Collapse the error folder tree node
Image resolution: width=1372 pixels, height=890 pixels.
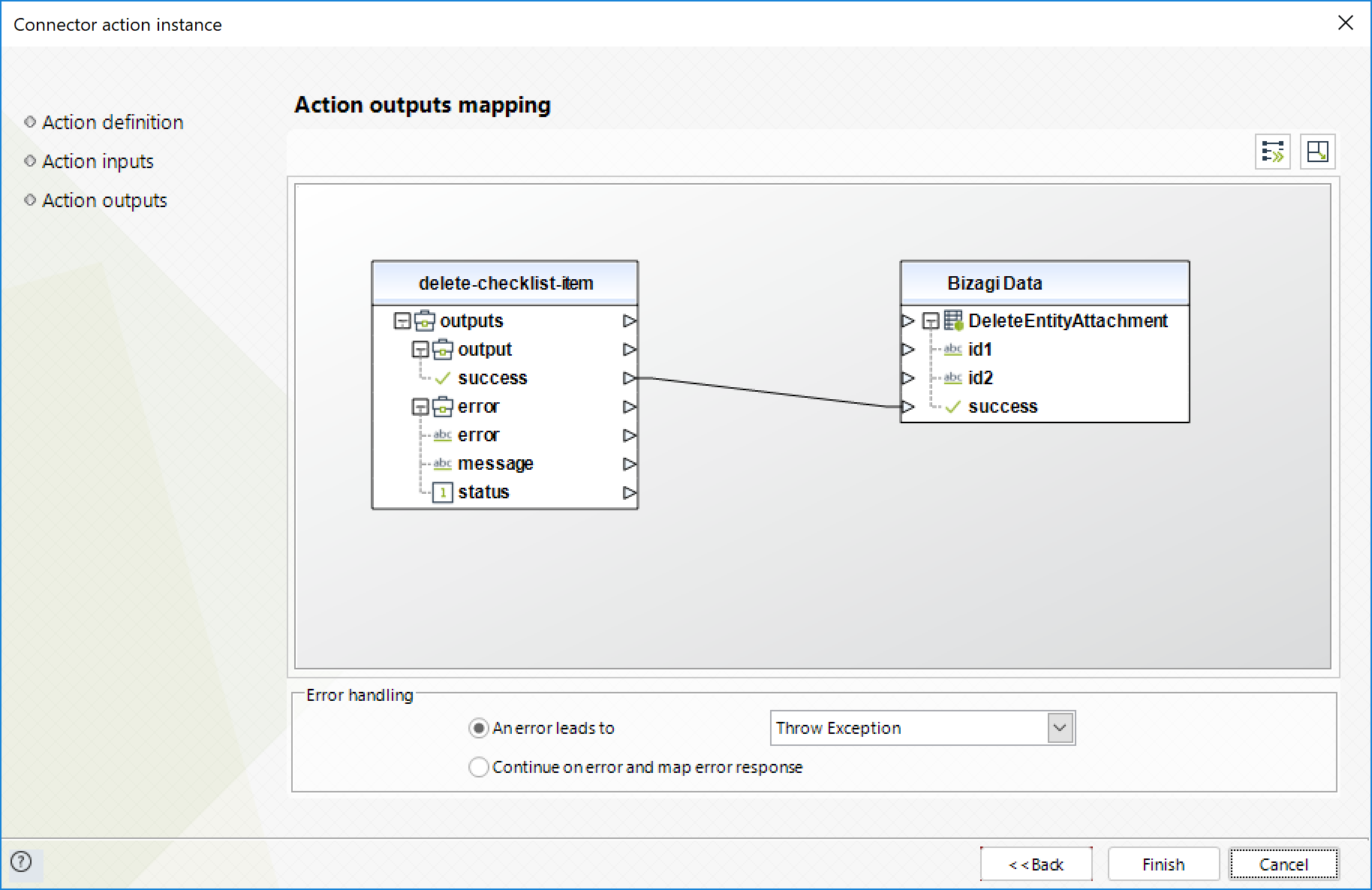coord(420,407)
